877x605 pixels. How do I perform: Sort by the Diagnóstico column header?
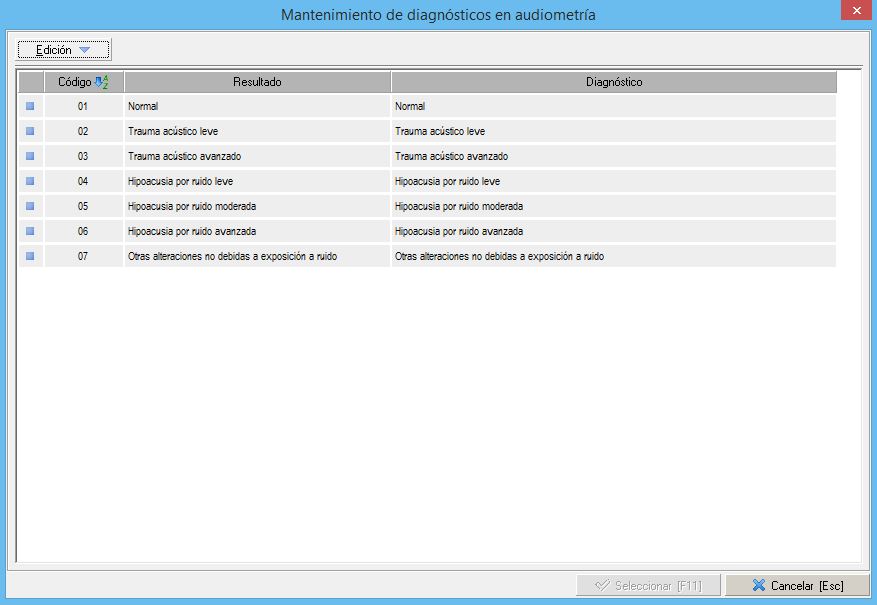tap(613, 82)
